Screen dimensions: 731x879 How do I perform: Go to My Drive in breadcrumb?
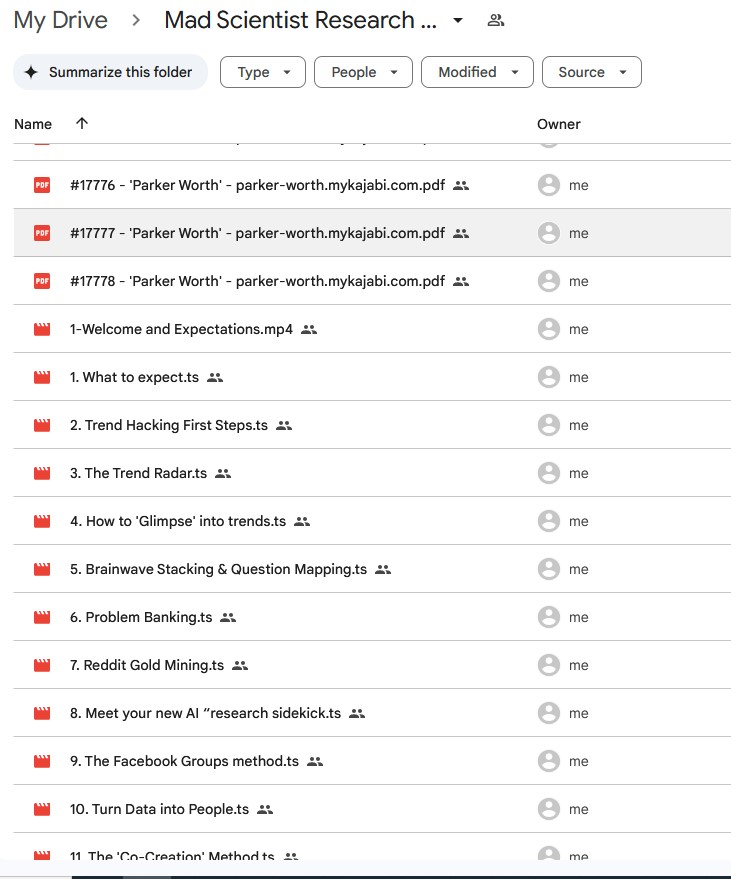pos(61,20)
